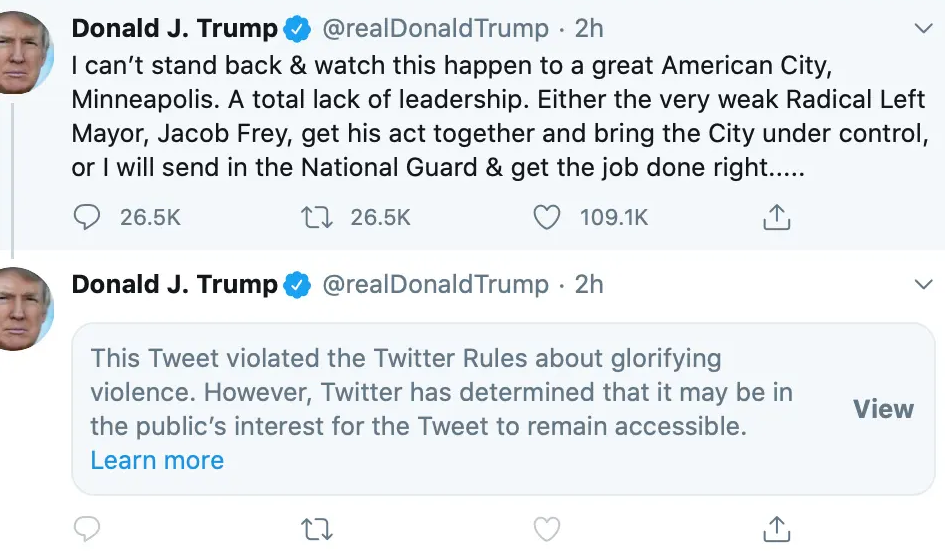
Task: Click the second tweet's author display name
Action: [x=175, y=285]
